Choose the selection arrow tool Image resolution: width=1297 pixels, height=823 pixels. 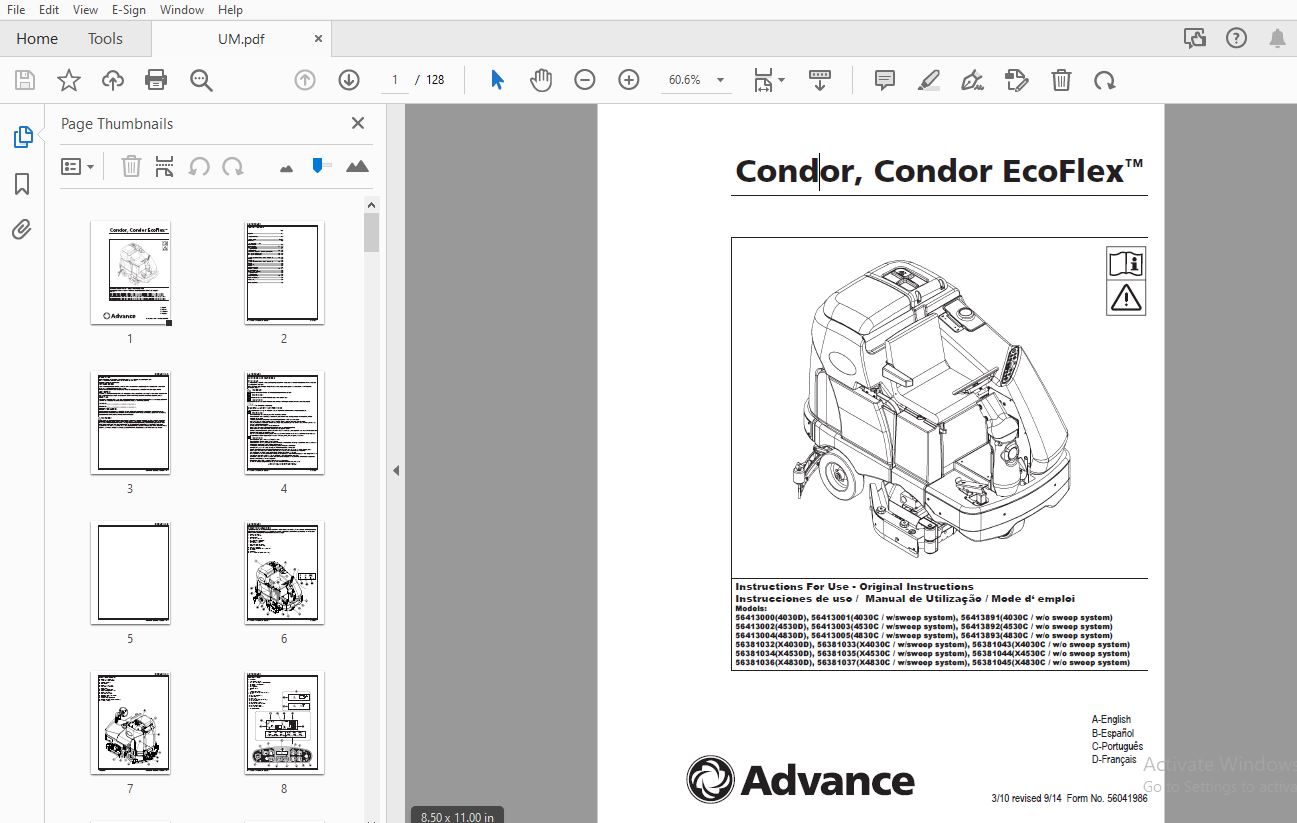pos(497,80)
